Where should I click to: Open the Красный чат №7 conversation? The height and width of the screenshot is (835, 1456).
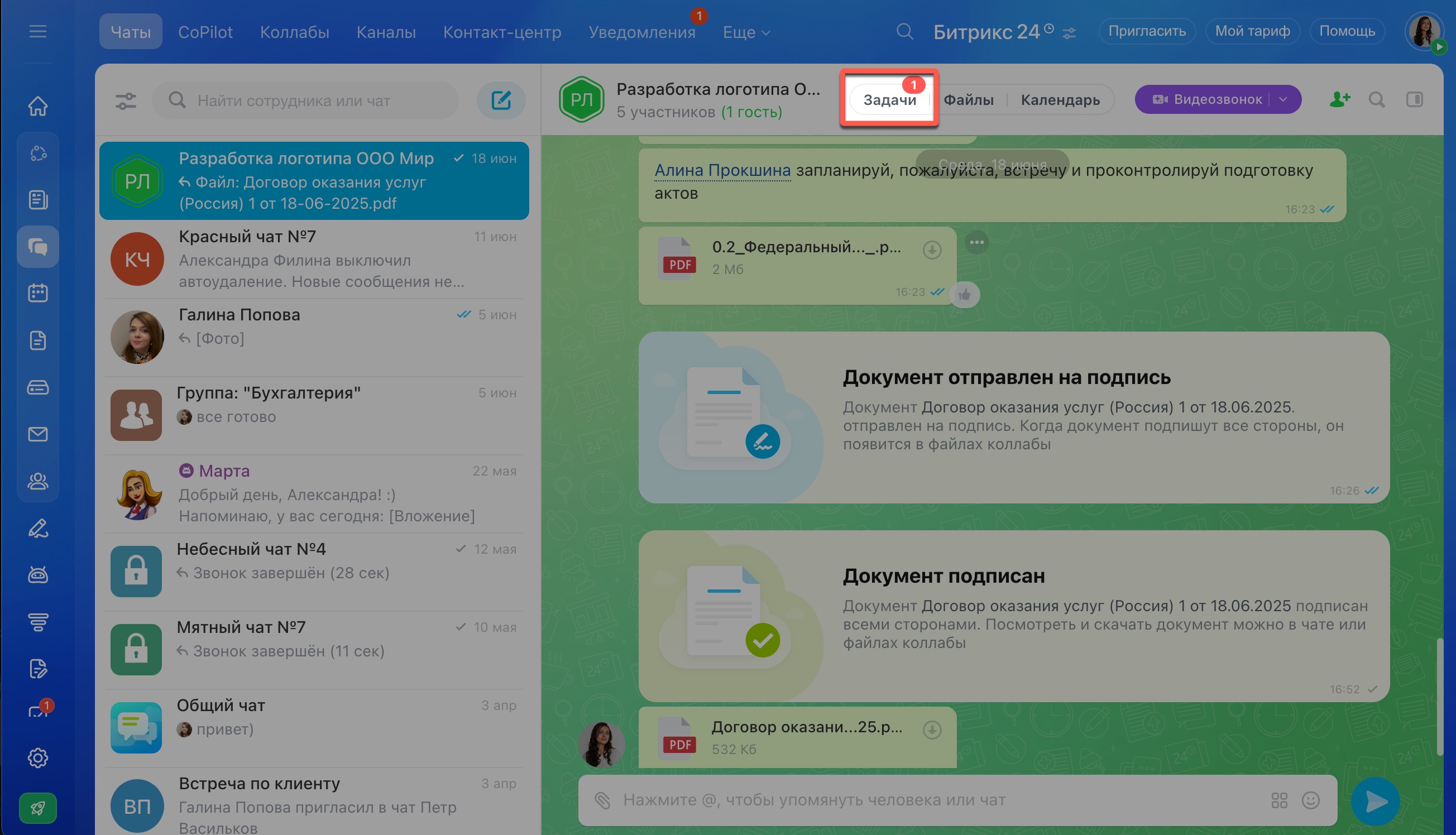(x=314, y=258)
